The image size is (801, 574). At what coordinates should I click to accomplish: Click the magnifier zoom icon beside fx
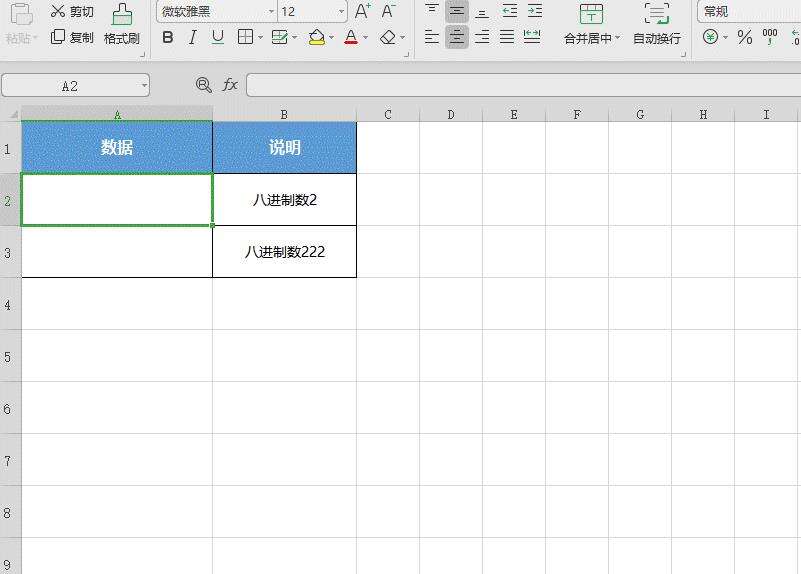tap(203, 85)
